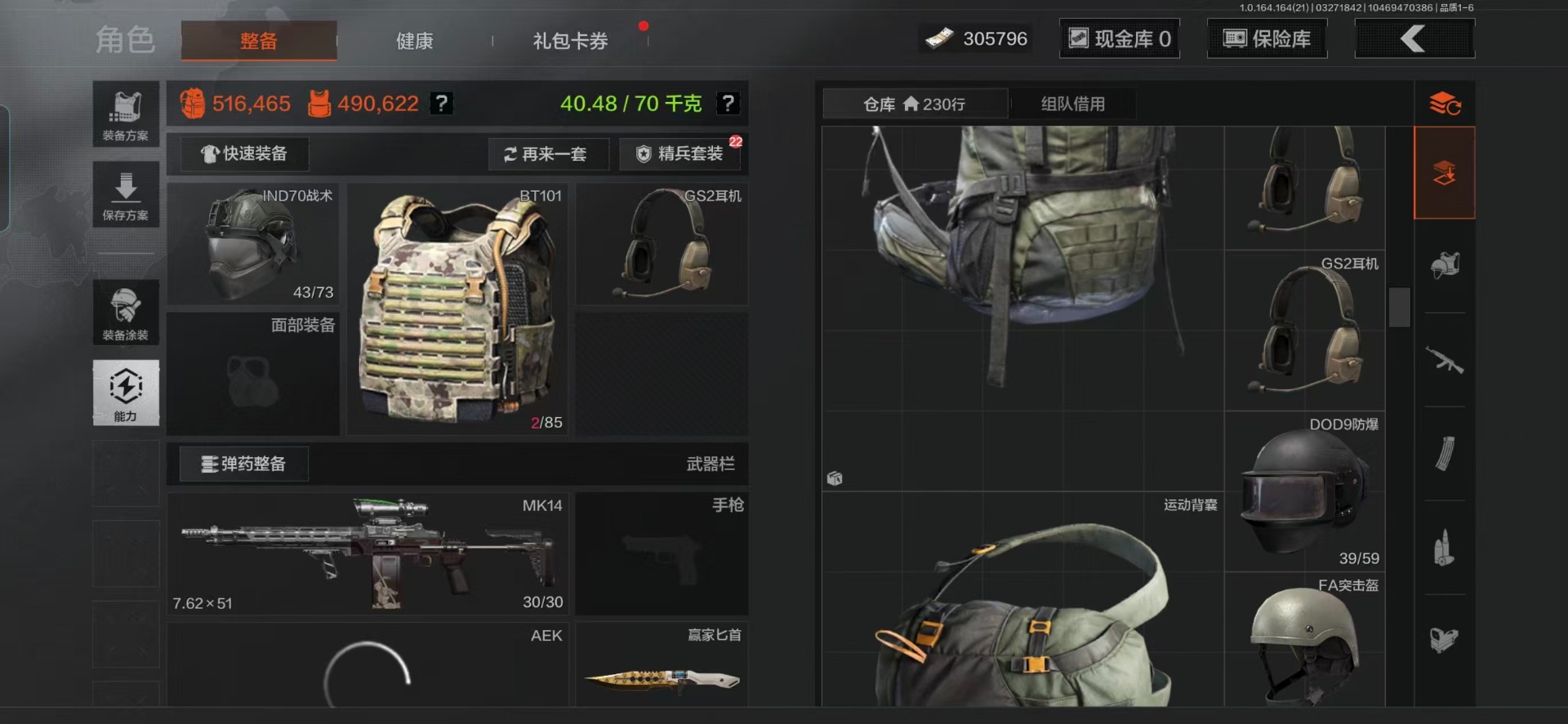The width and height of the screenshot is (1568, 724).
Task: Select the AEK weapon slot
Action: click(x=367, y=664)
